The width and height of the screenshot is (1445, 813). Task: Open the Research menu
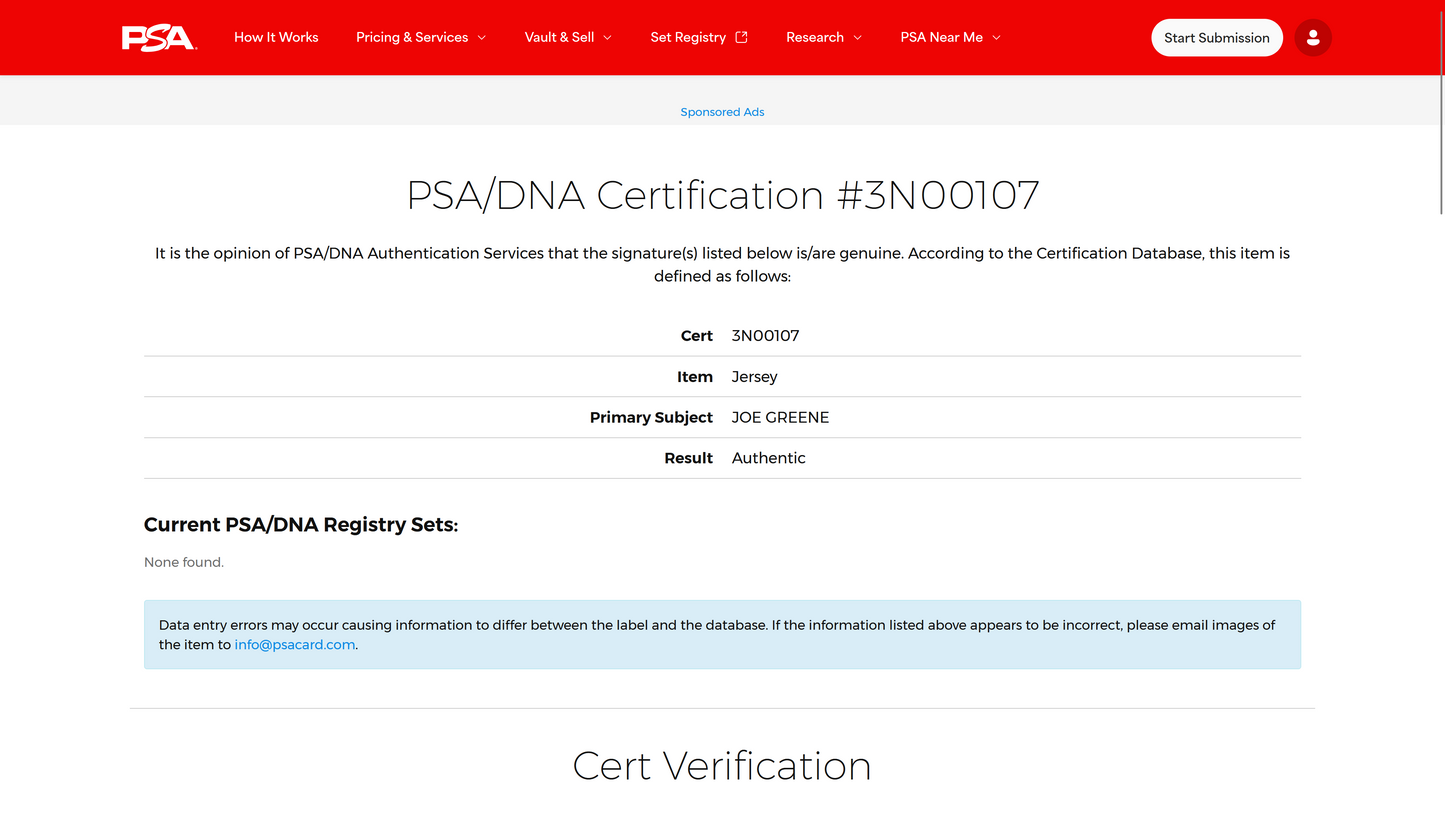coord(824,37)
